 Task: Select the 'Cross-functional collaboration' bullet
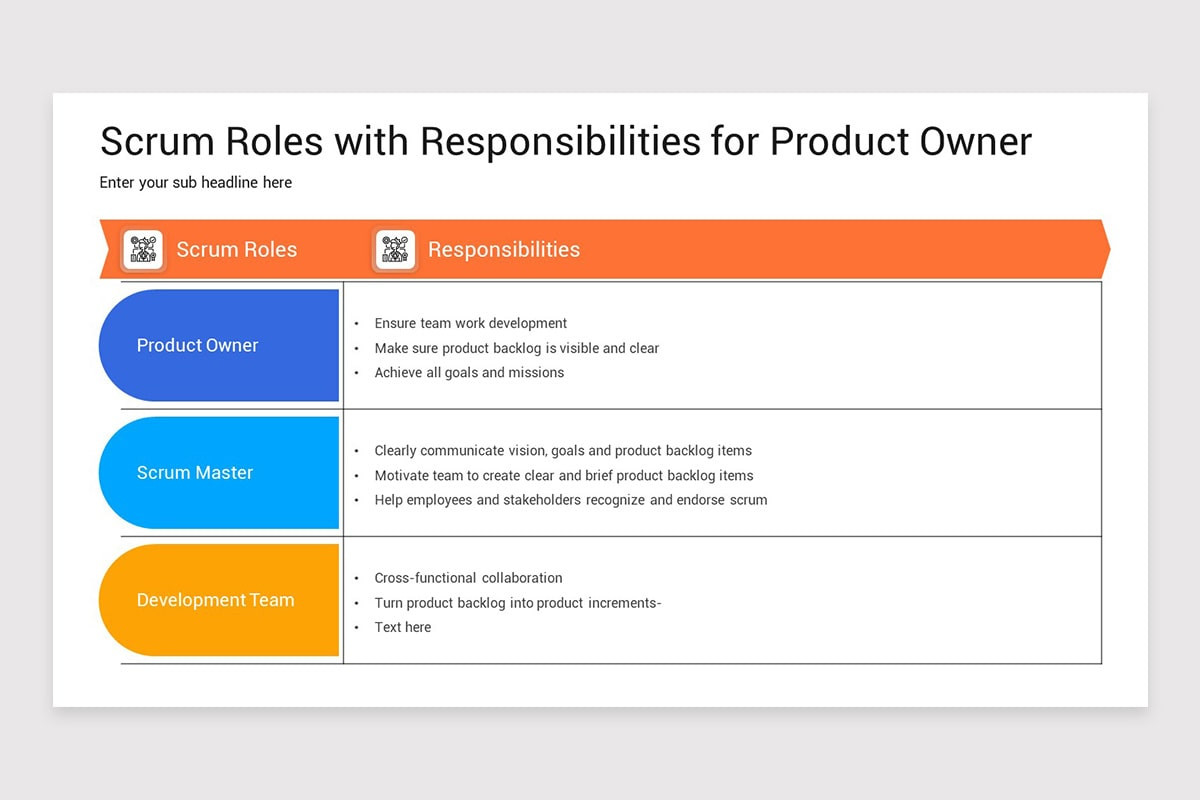point(468,578)
